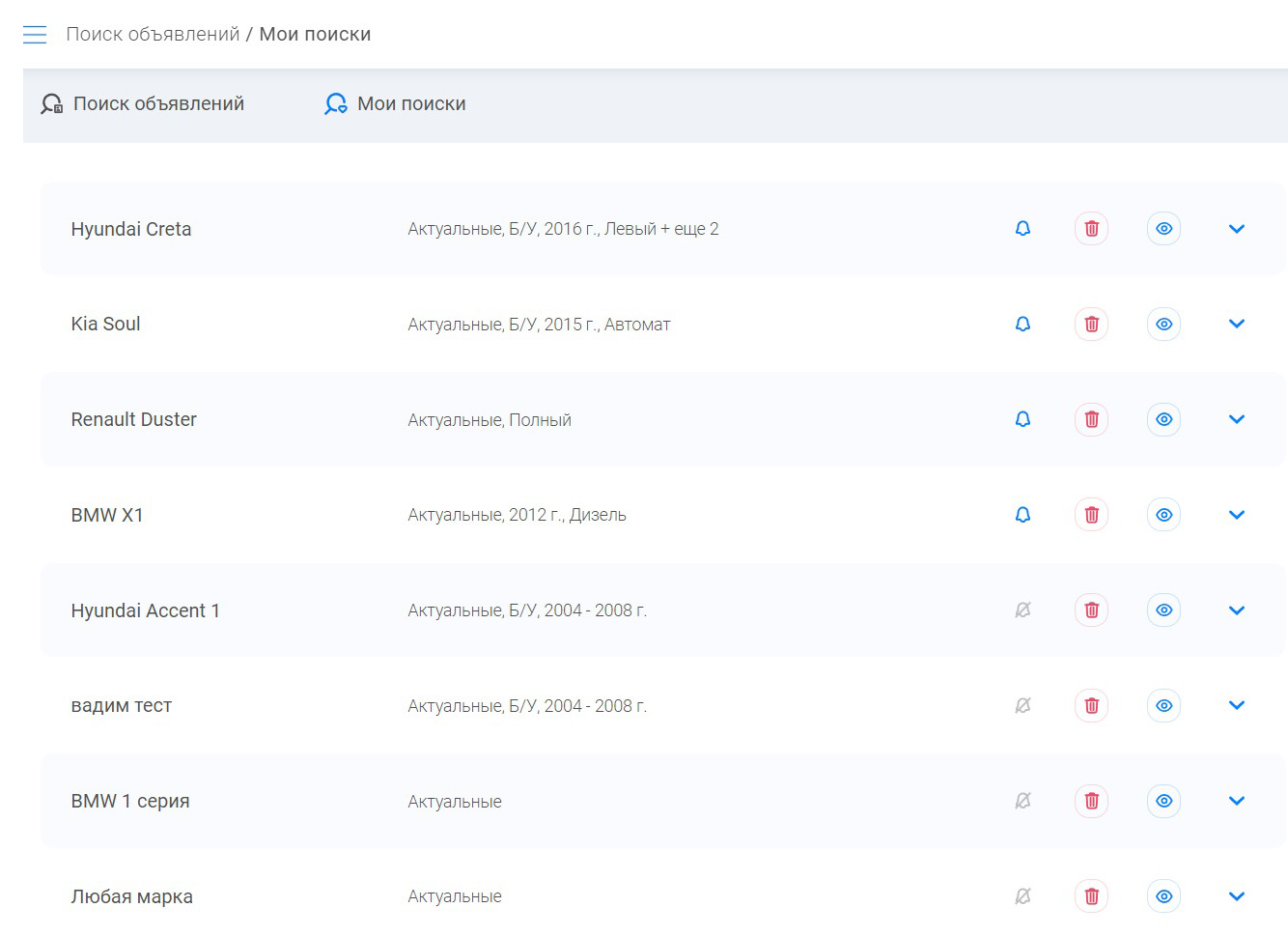Delete the Hyundai Creta search
The width and height of the screenshot is (1288, 936).
(x=1092, y=229)
